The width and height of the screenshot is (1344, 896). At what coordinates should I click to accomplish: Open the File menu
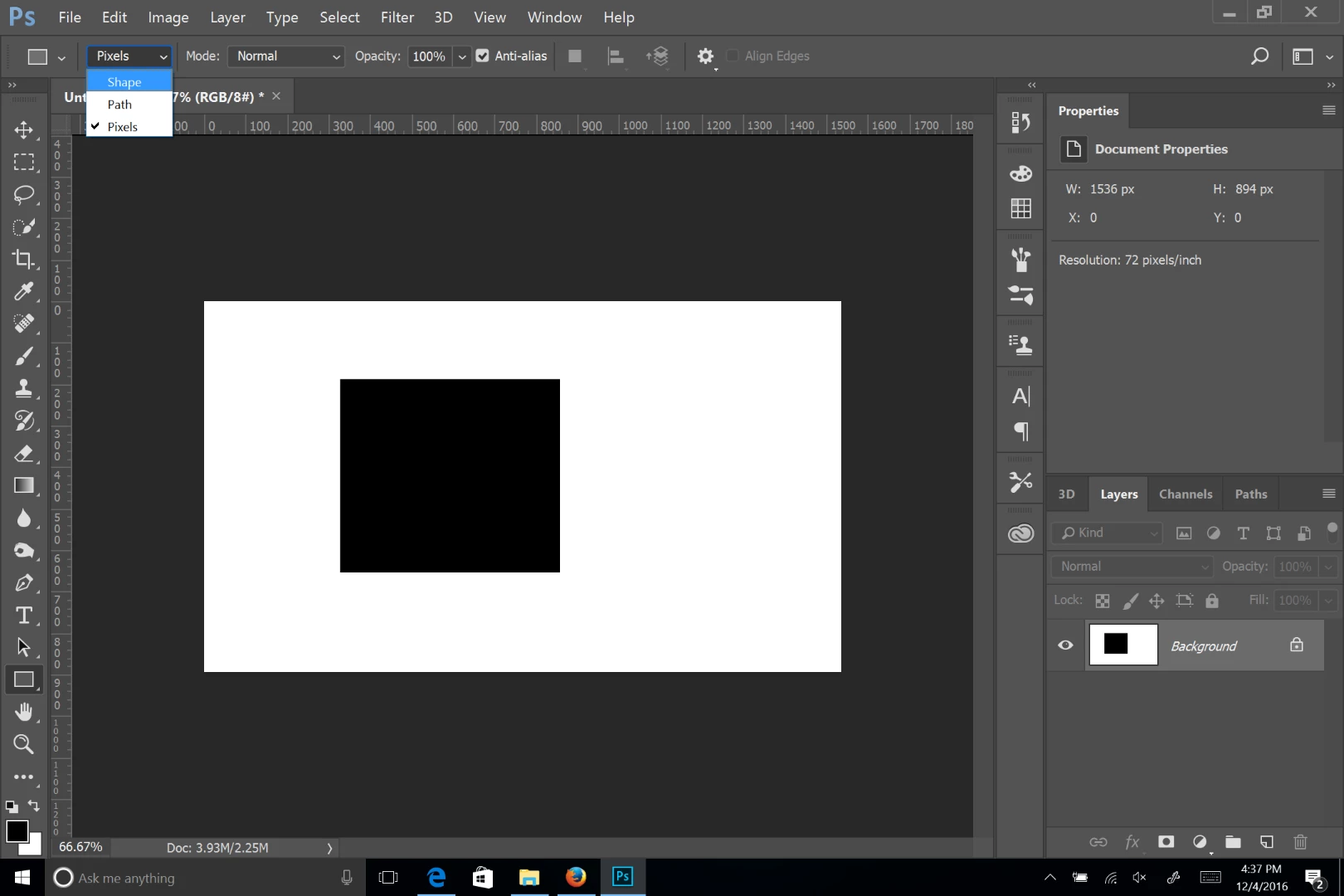(70, 17)
